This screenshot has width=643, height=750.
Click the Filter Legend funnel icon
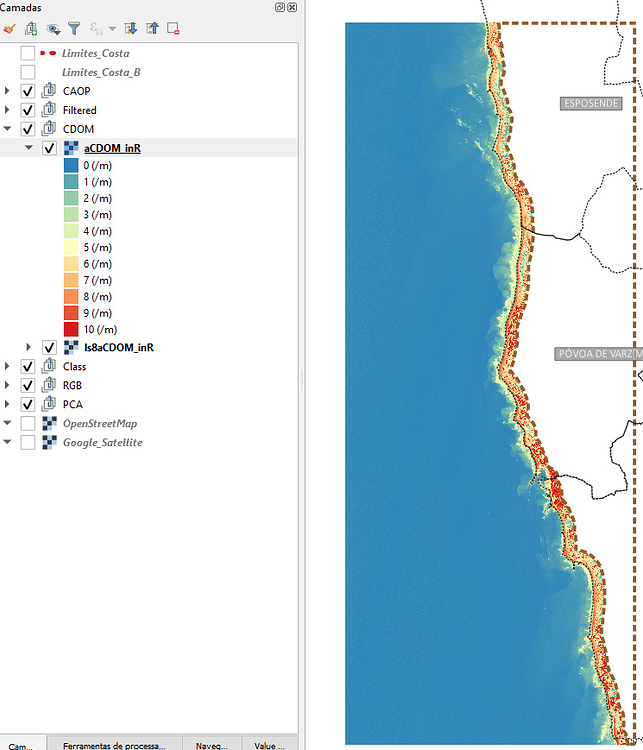pos(74,29)
